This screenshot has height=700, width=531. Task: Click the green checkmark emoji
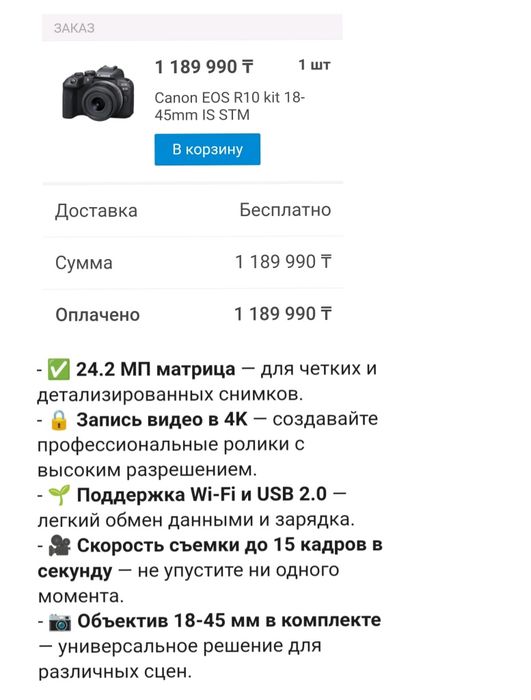tap(59, 370)
